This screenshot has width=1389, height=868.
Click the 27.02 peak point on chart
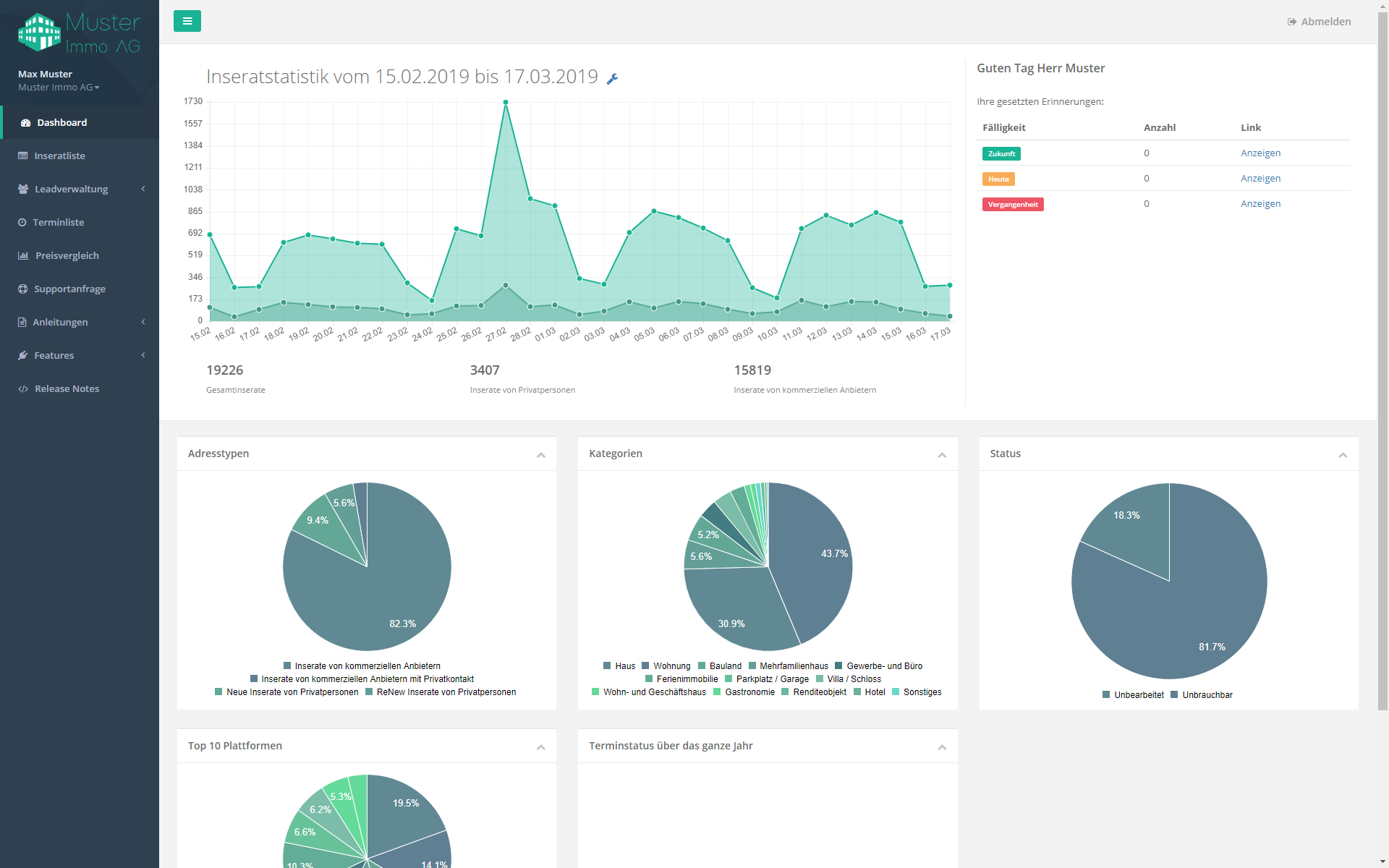[506, 103]
